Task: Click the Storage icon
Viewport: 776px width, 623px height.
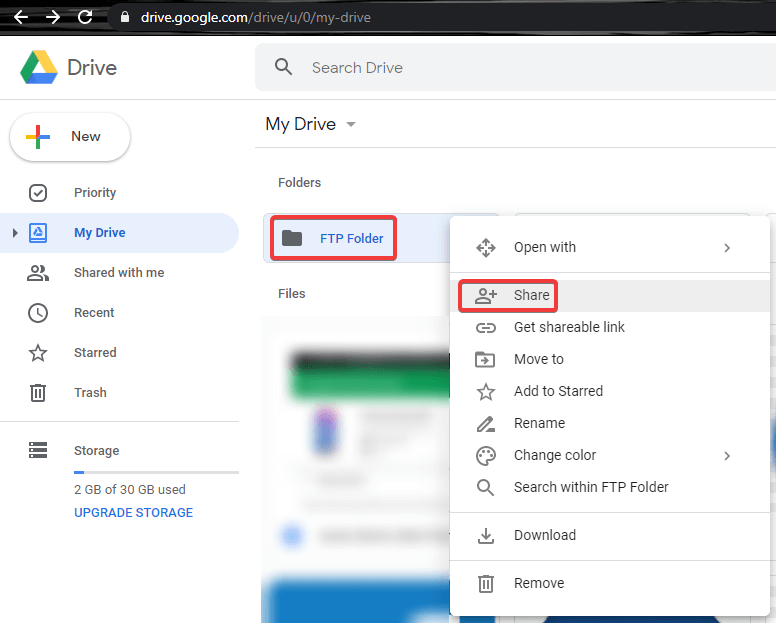Action: (x=38, y=450)
